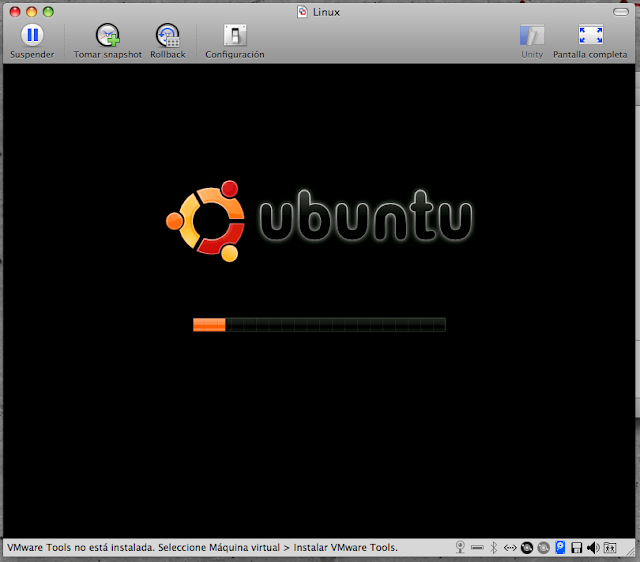The width and height of the screenshot is (640, 562).
Task: Click the Bluetooth icon in status bar
Action: tap(493, 547)
